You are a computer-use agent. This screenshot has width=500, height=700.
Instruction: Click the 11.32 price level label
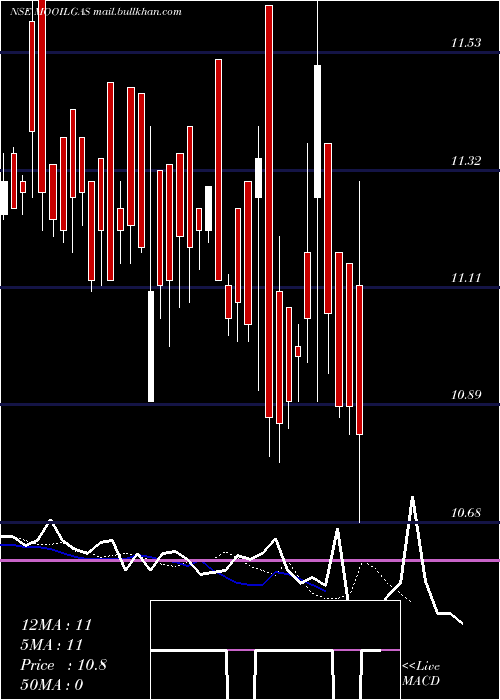tap(466, 161)
